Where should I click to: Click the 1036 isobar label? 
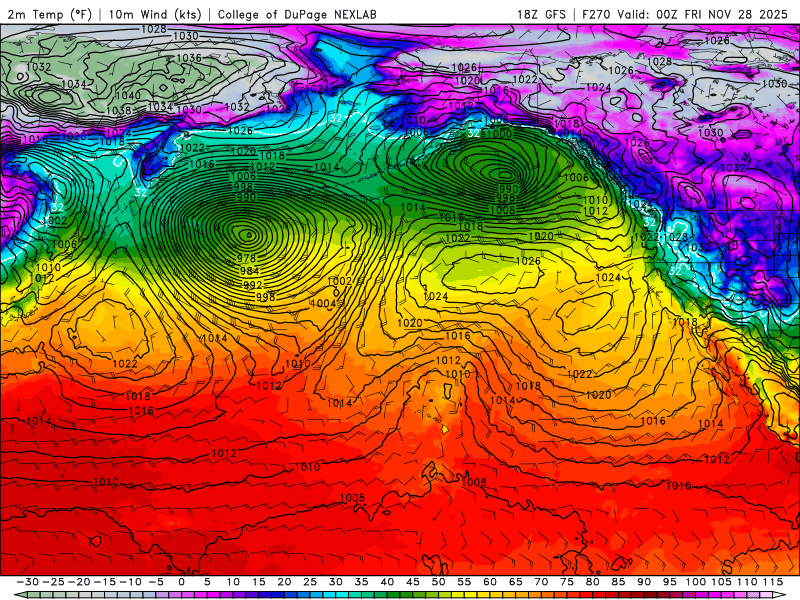pos(189,58)
